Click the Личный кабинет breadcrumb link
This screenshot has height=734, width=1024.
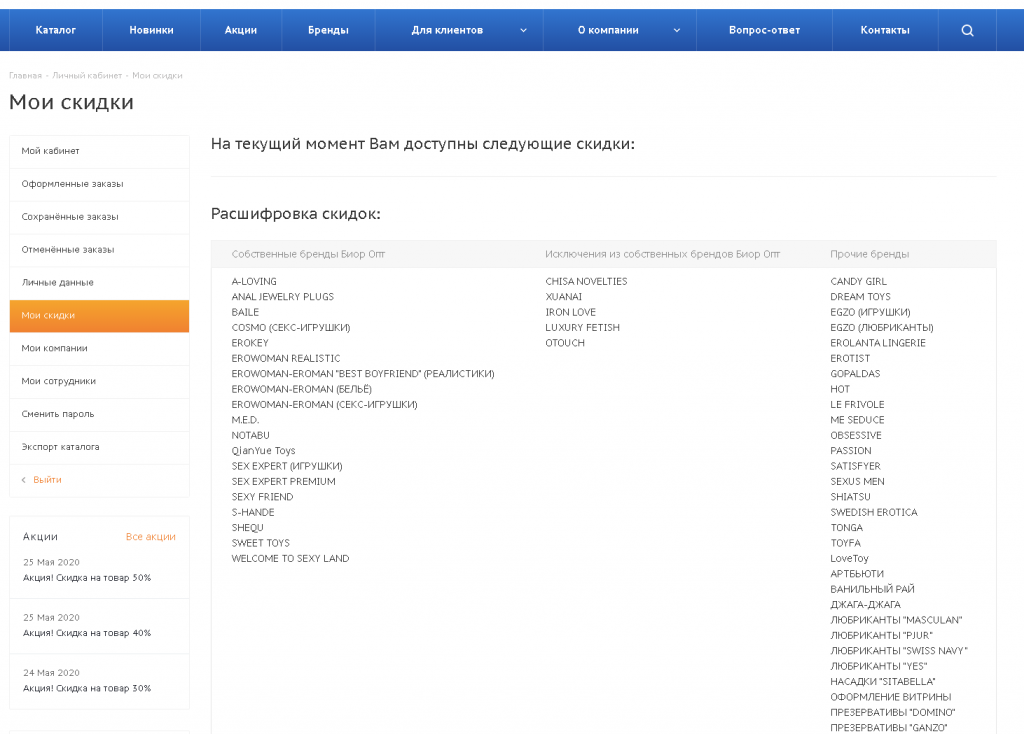87,76
